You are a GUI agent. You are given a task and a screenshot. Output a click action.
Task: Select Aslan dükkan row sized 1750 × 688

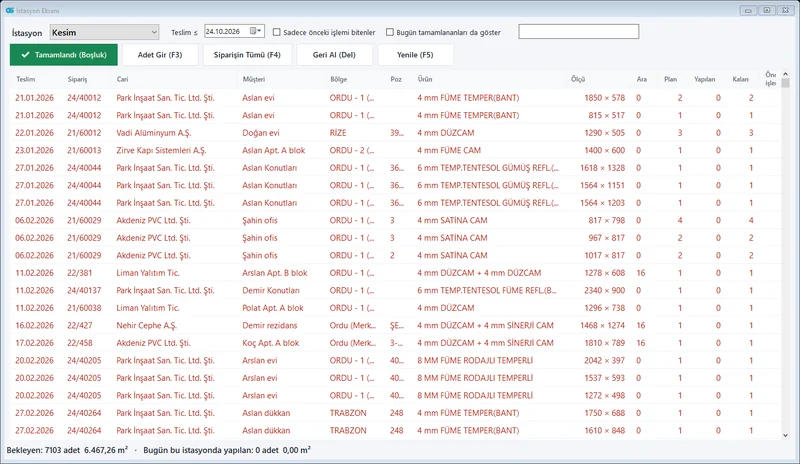(395, 413)
